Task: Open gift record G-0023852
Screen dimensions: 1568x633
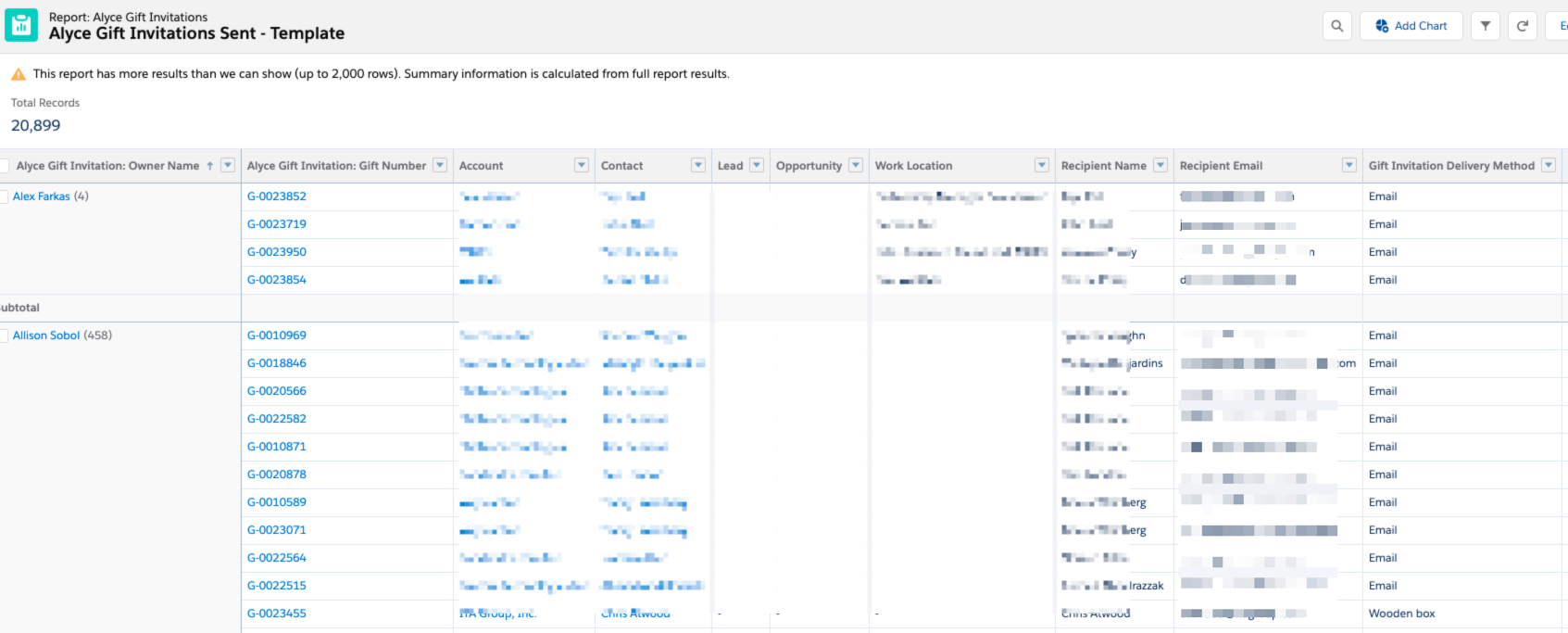Action: [277, 196]
